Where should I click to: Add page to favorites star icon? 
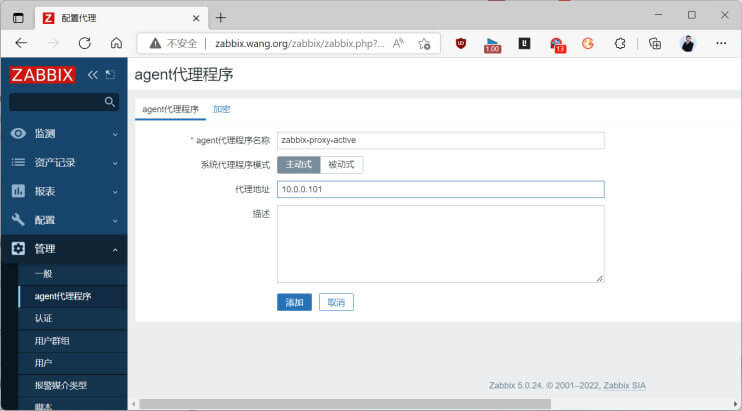coord(424,44)
